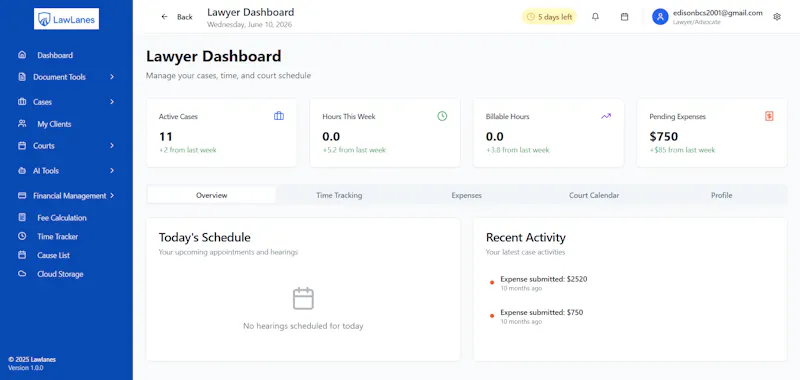
Task: Click the Cases briefcase icon in sidebar
Action: tap(22, 102)
